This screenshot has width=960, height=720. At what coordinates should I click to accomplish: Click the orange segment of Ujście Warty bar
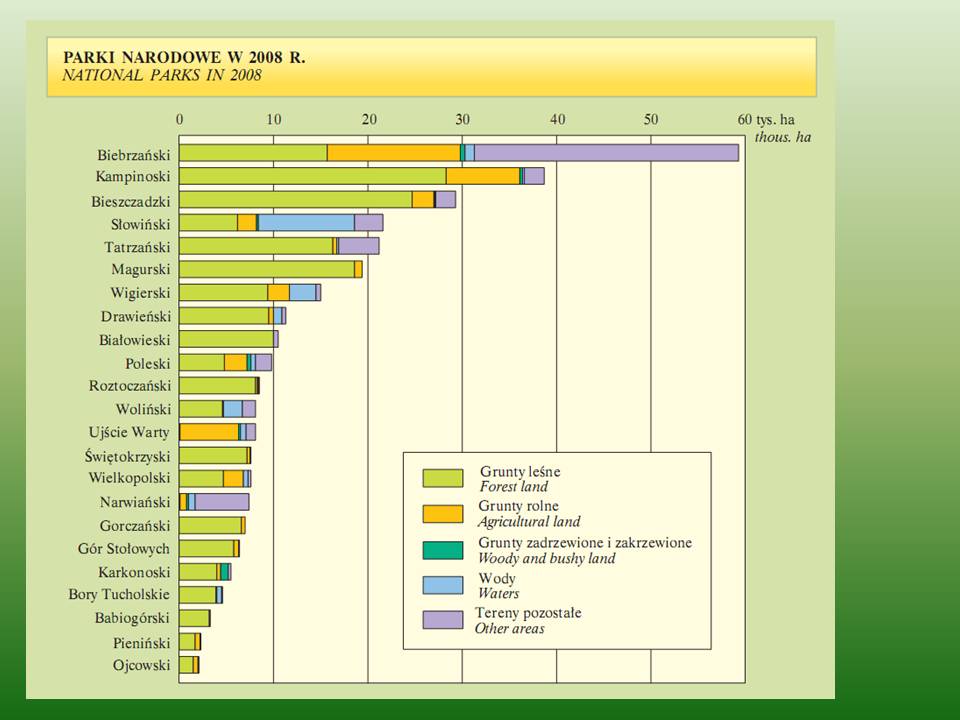coord(209,432)
